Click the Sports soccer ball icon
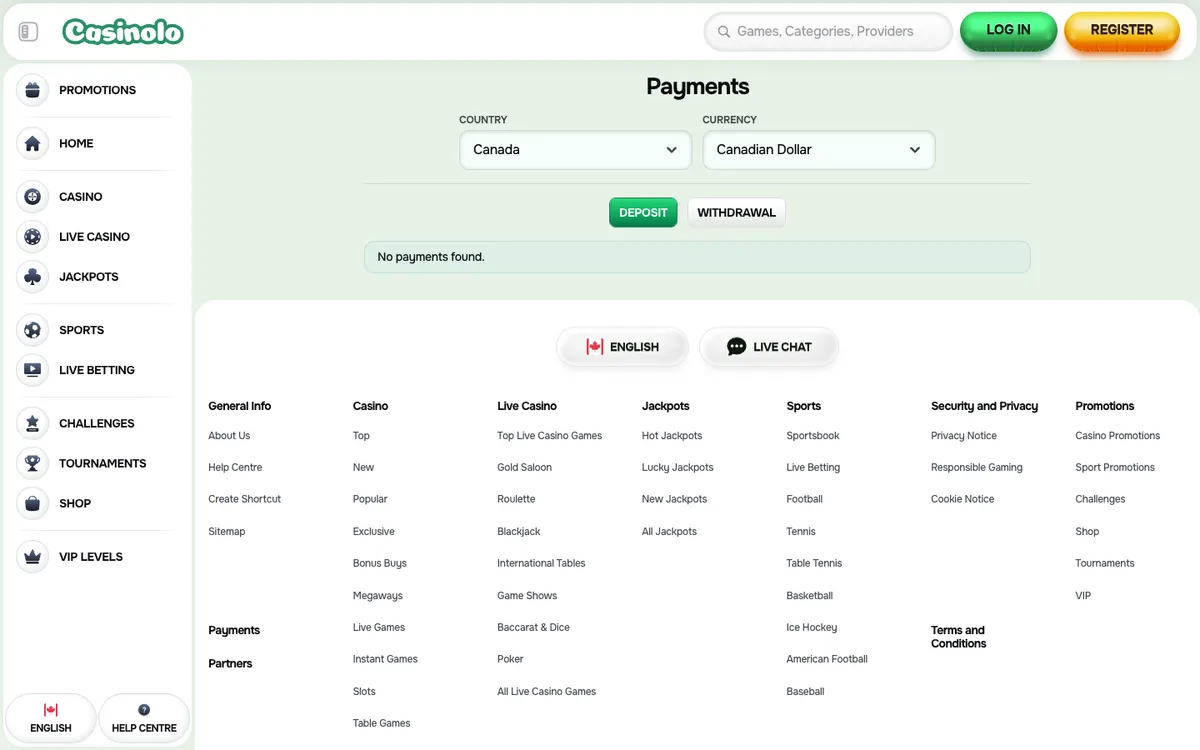The width and height of the screenshot is (1200, 750). tap(32, 330)
